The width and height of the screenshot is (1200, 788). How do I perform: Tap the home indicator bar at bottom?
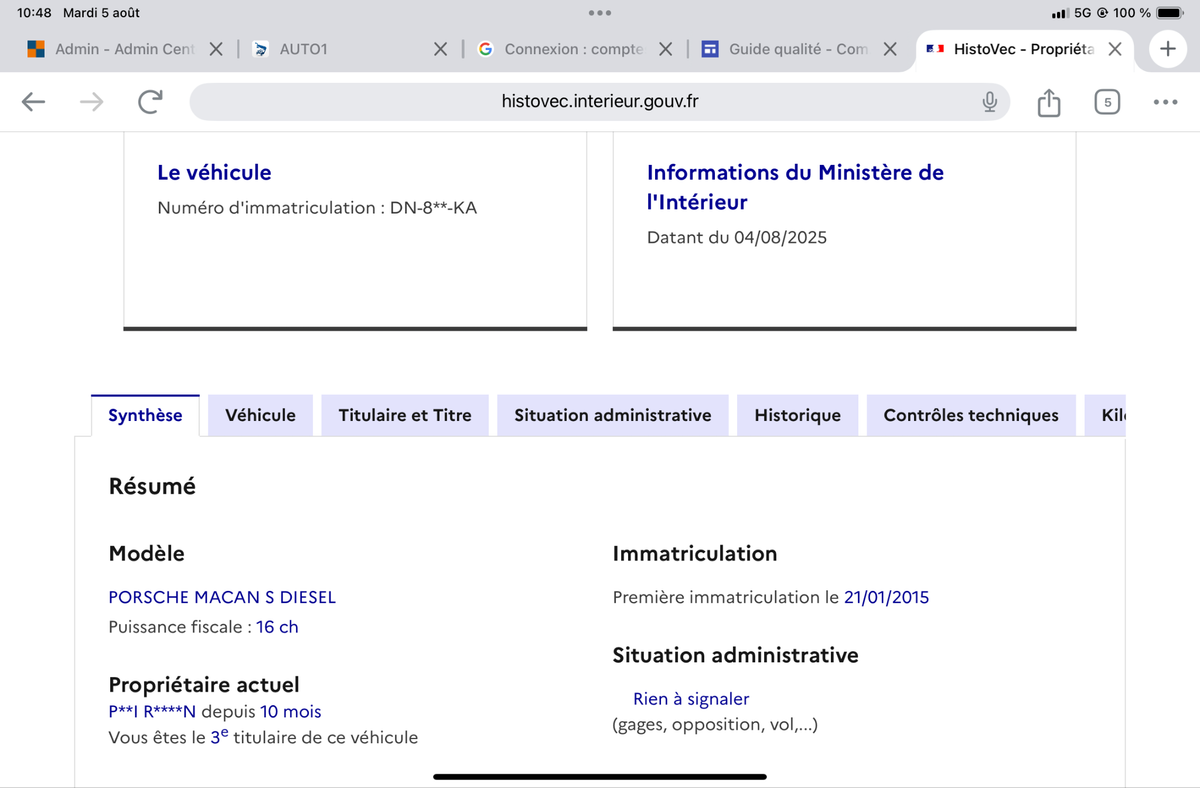pyautogui.click(x=600, y=776)
